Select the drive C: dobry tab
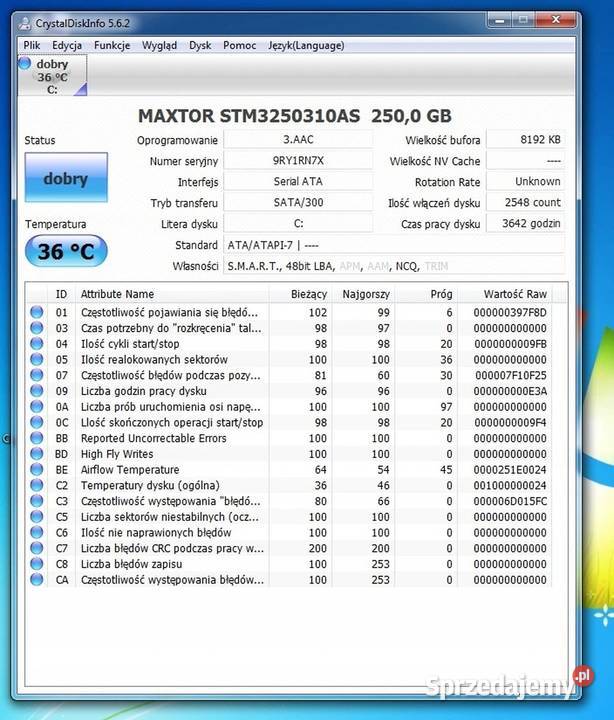This screenshot has width=614, height=720. tap(52, 76)
